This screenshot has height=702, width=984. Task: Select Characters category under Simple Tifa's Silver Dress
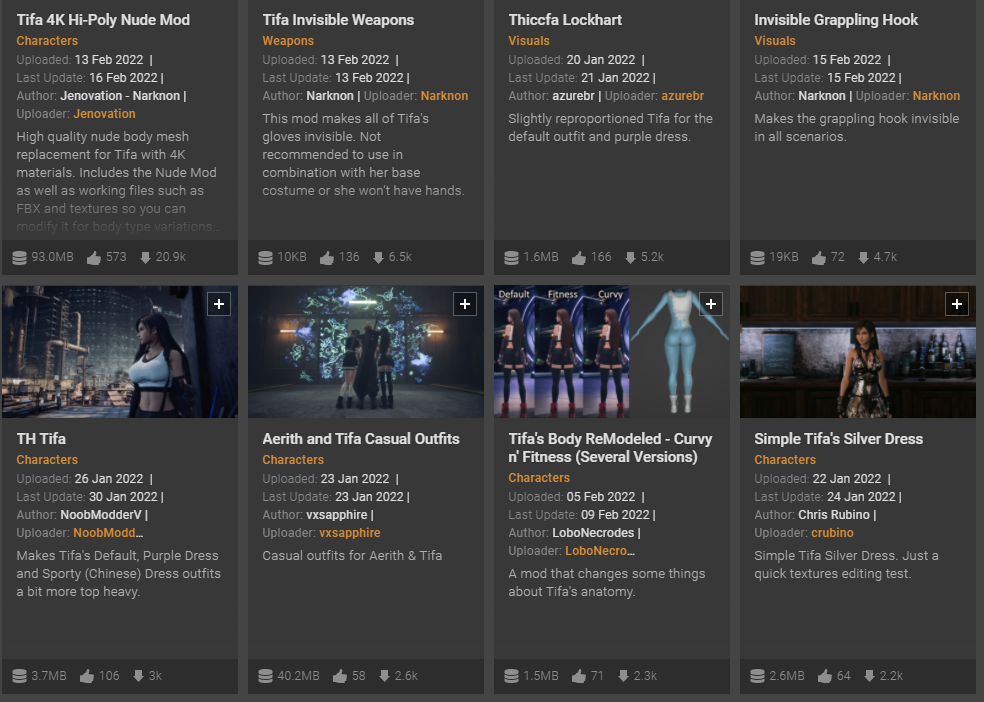pyautogui.click(x=785, y=460)
